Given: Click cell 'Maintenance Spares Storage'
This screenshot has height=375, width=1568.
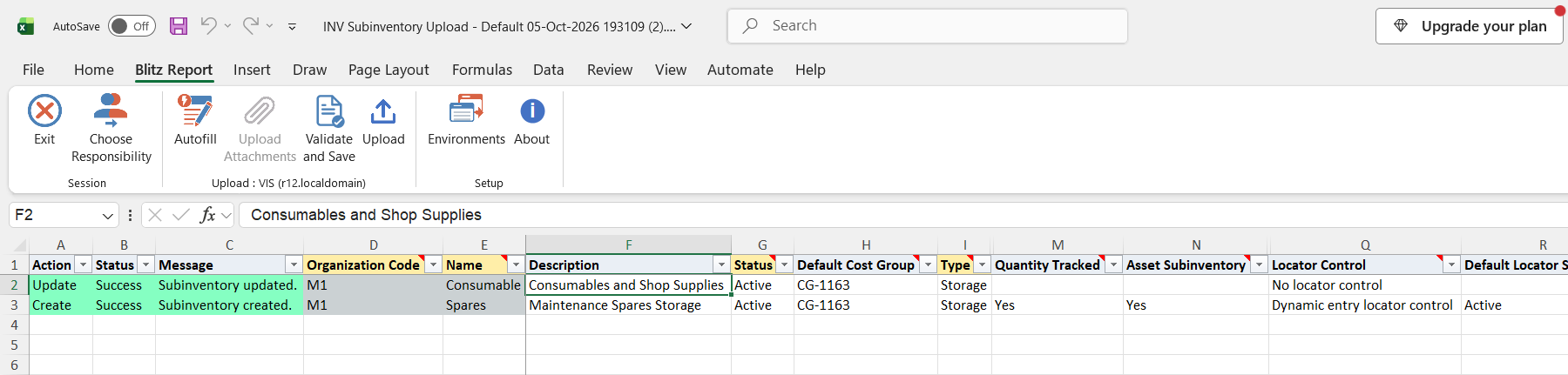Looking at the screenshot, I should pos(628,305).
